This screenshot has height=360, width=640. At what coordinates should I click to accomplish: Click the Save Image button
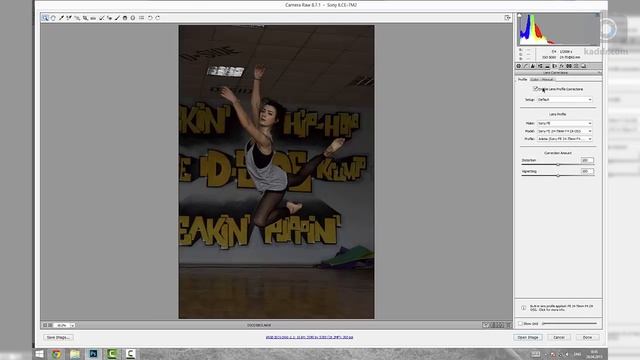coord(58,338)
